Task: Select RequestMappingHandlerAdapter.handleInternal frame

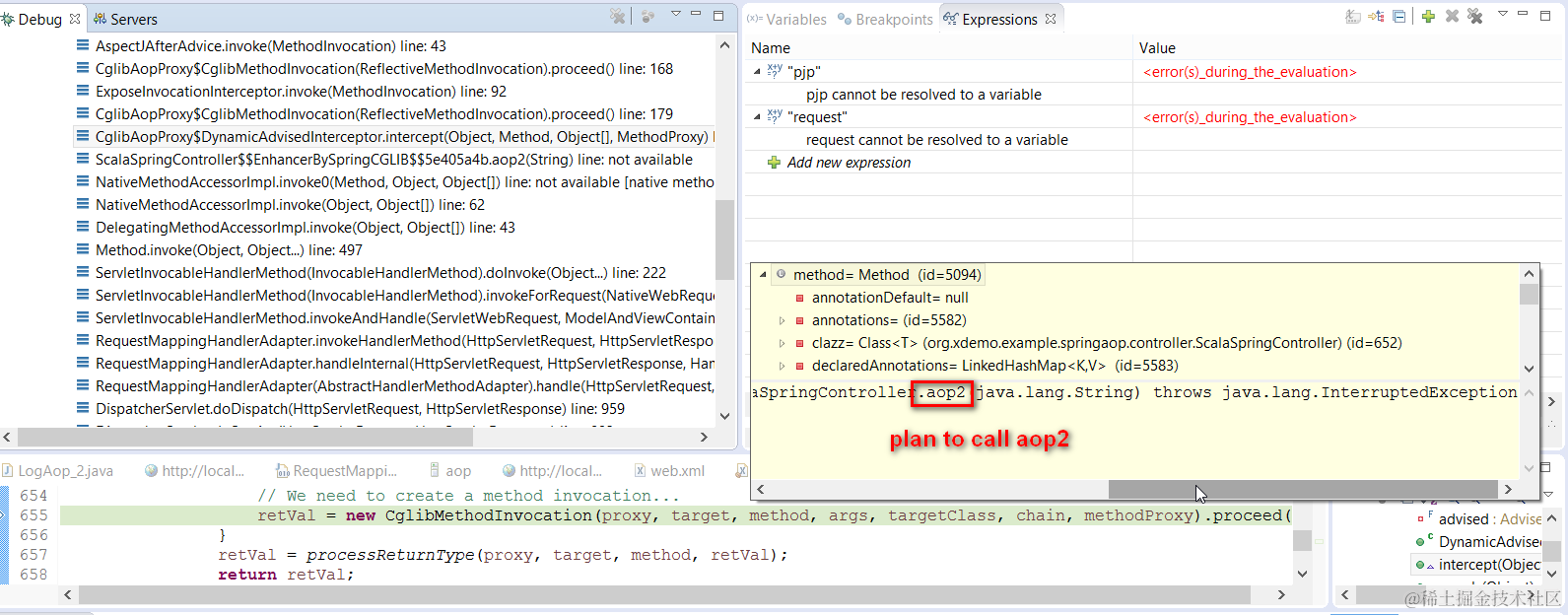Action: tap(394, 364)
